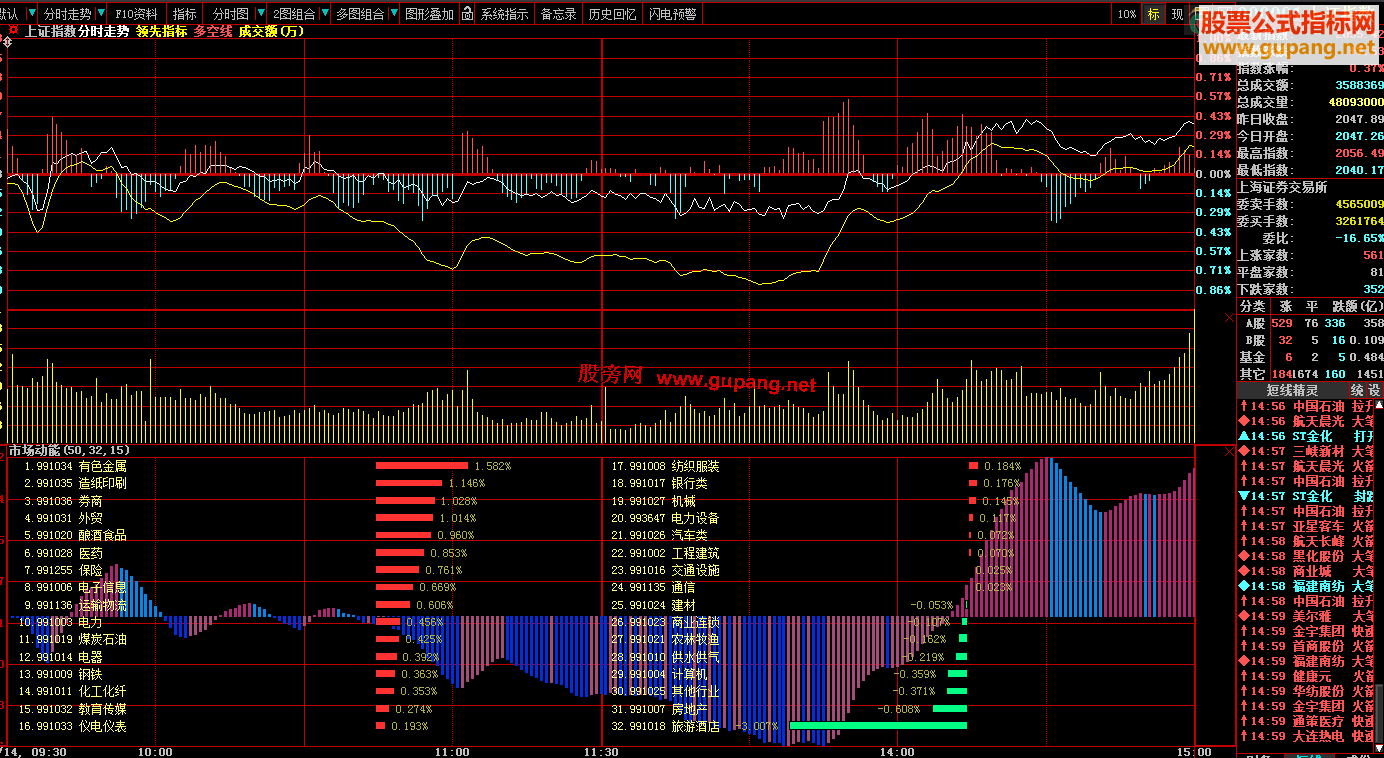
Task: Click the red arrow icon beside 14:59 华纺股份
Action: (x=1243, y=692)
